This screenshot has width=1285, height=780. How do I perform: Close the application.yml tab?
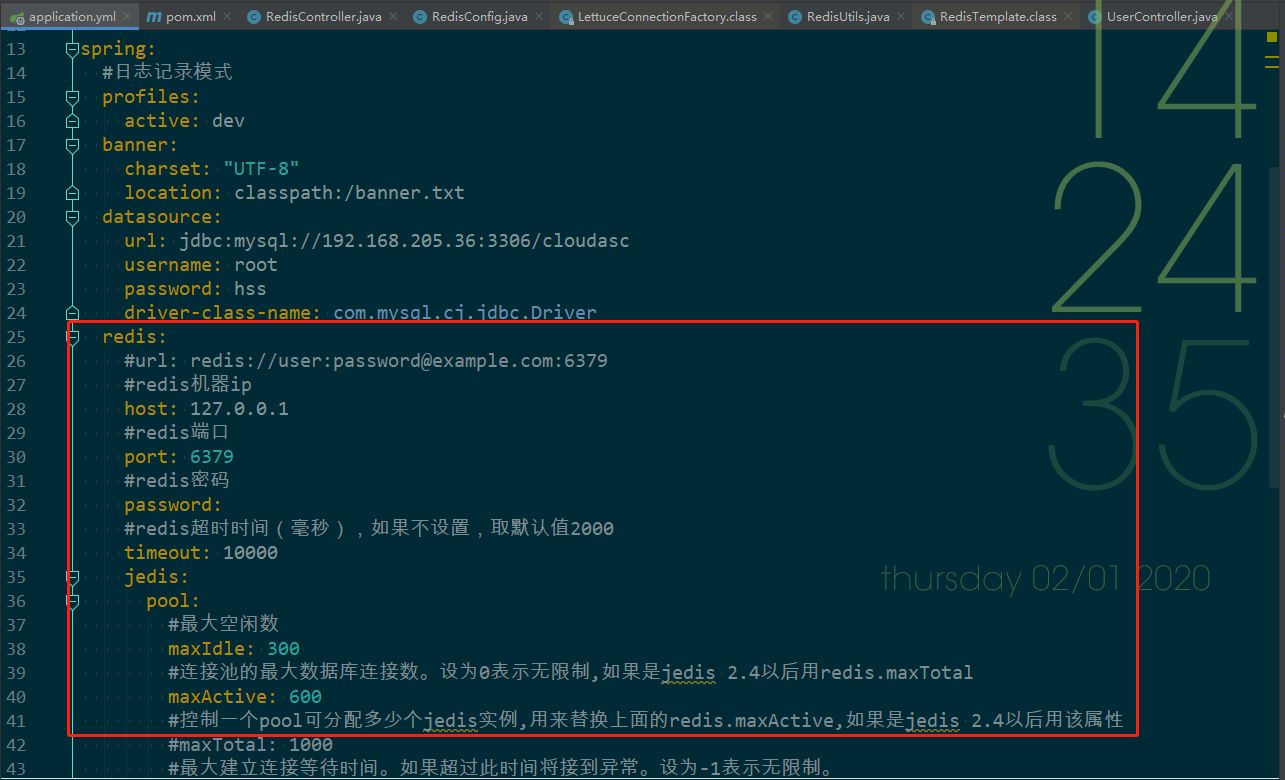(x=127, y=17)
